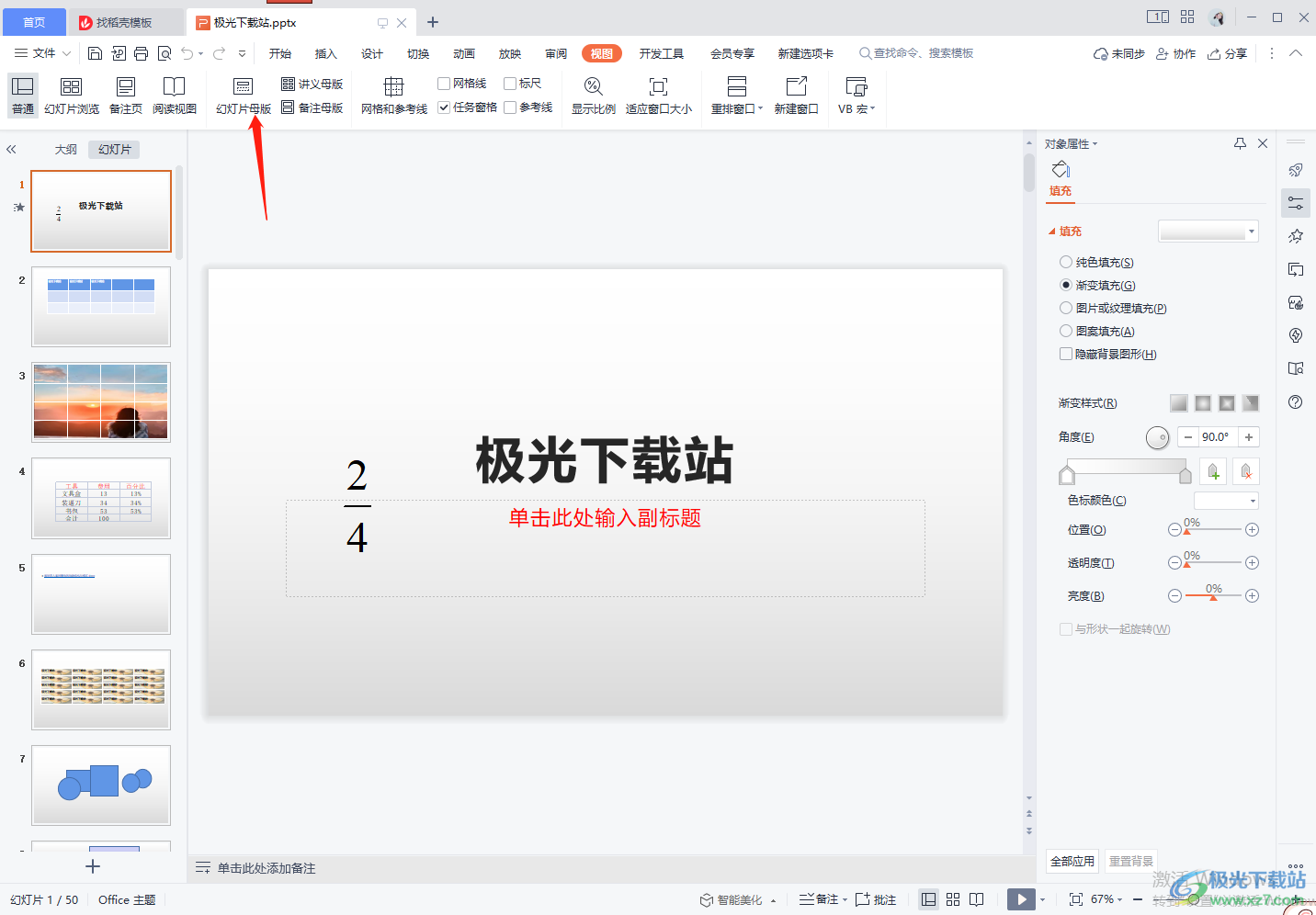Click the not-synced cloud status button

point(1119,53)
